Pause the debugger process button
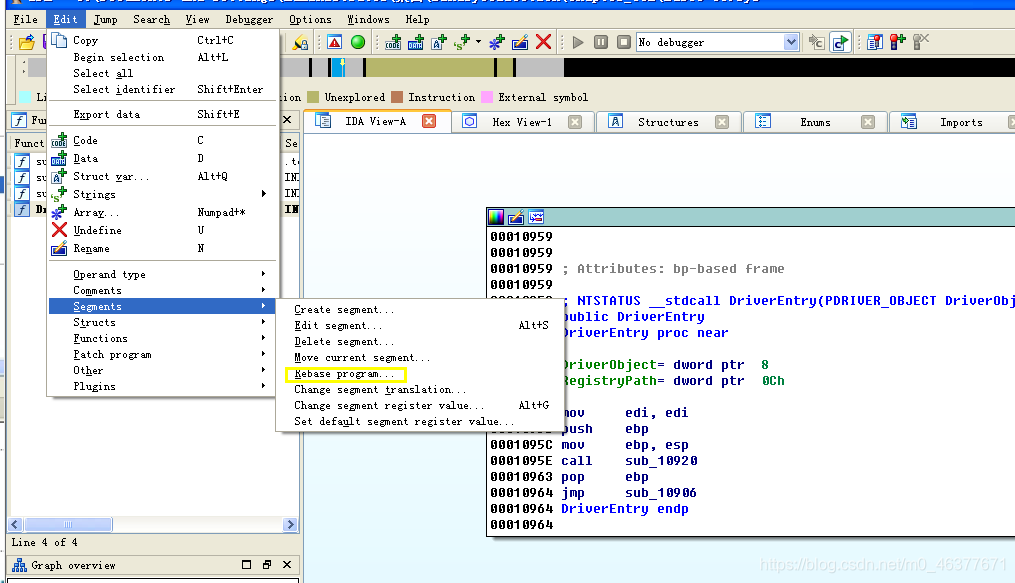Screen dimensions: 1015x583 [x=601, y=43]
